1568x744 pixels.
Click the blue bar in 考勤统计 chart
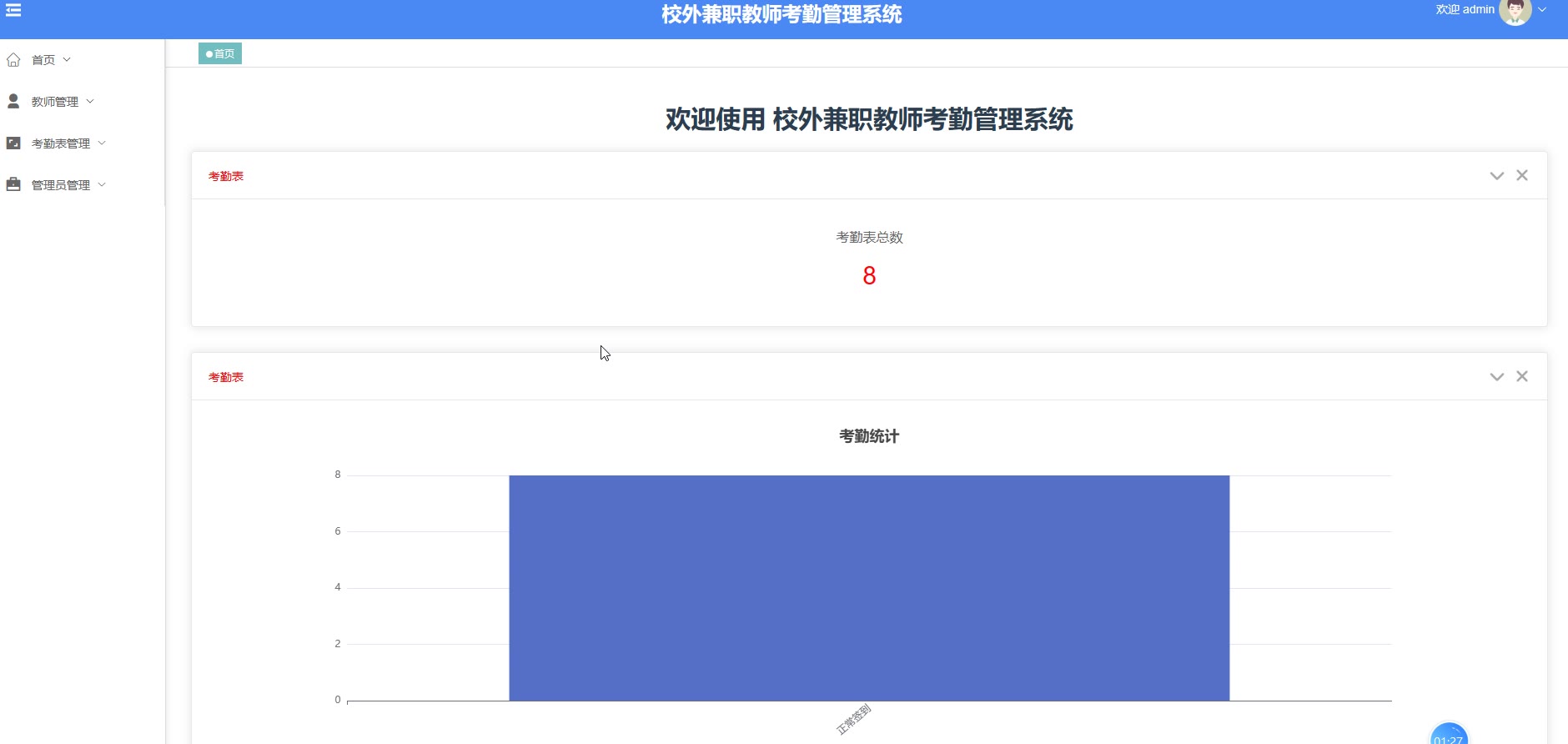pos(869,588)
